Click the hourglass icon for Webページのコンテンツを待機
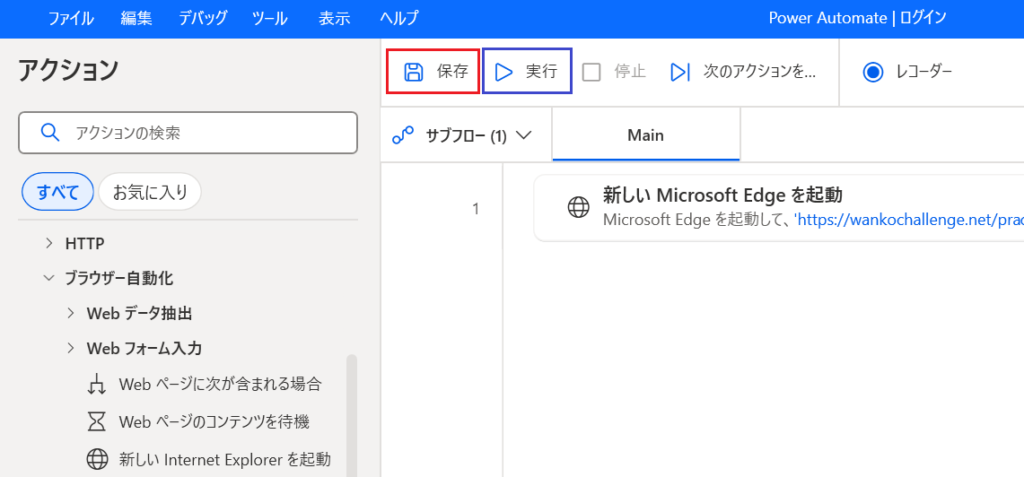 [97, 422]
